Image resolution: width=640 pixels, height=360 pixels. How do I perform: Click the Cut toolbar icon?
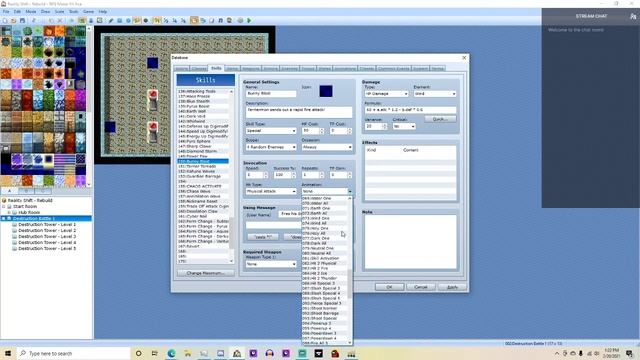34,20
